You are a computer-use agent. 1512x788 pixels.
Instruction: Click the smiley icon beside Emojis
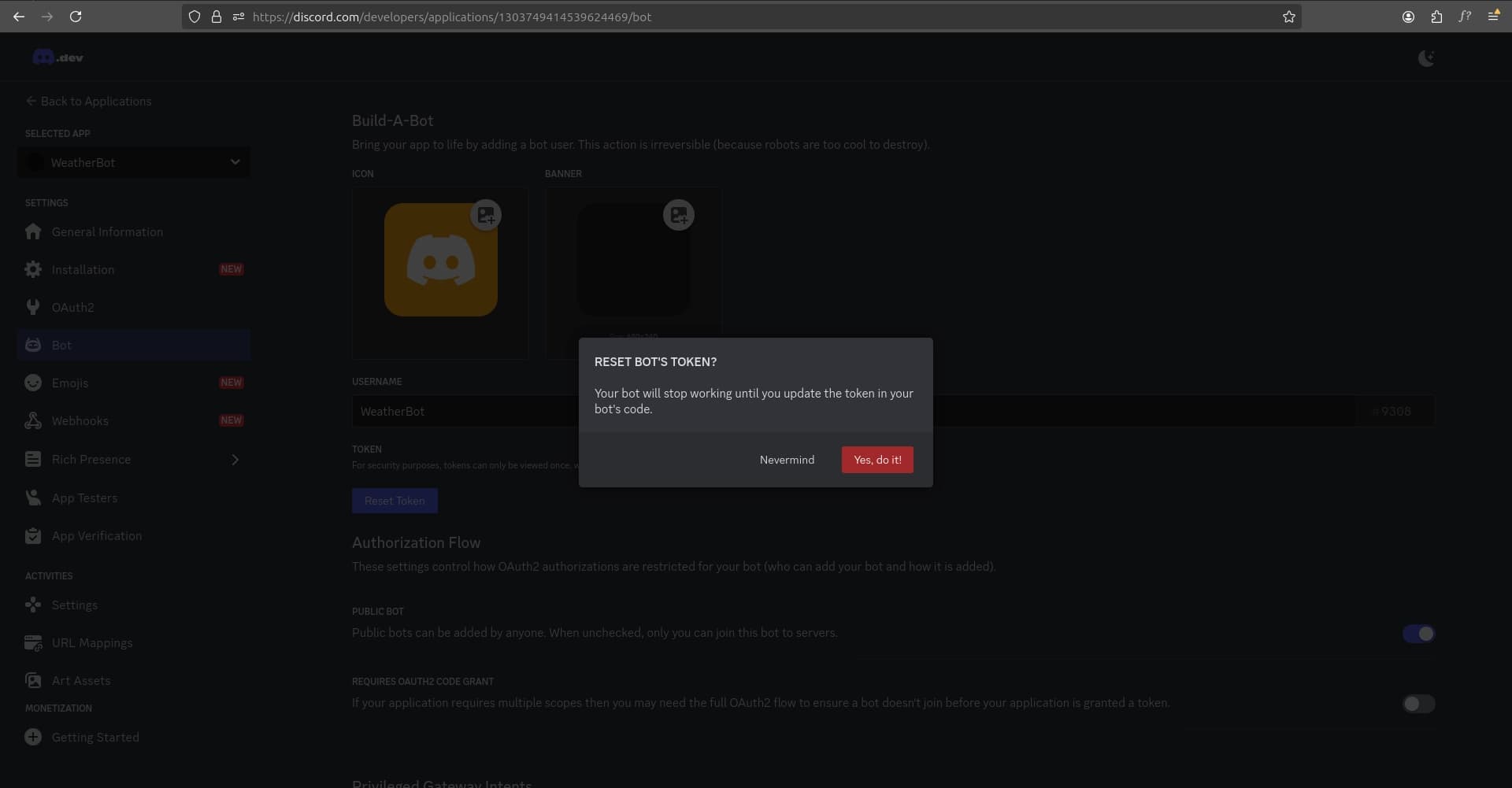[33, 383]
